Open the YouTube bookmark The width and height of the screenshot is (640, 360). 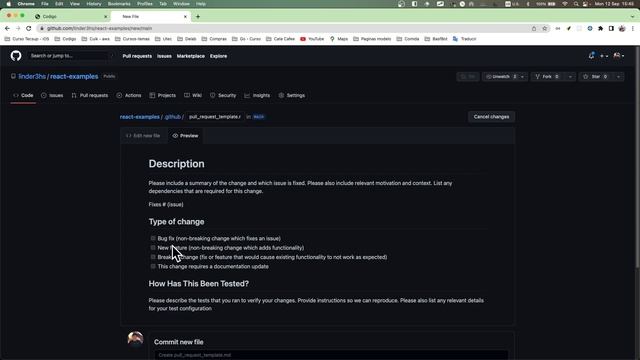coord(312,39)
